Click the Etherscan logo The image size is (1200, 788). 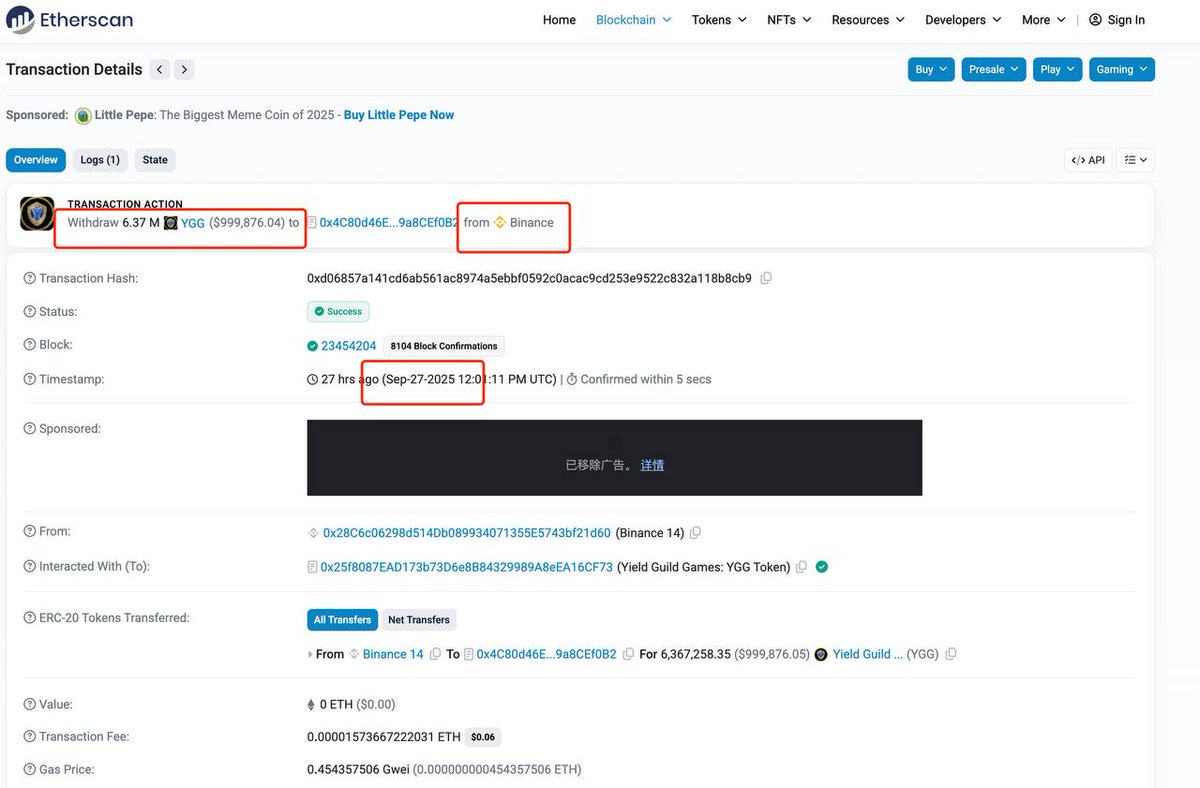pos(70,20)
